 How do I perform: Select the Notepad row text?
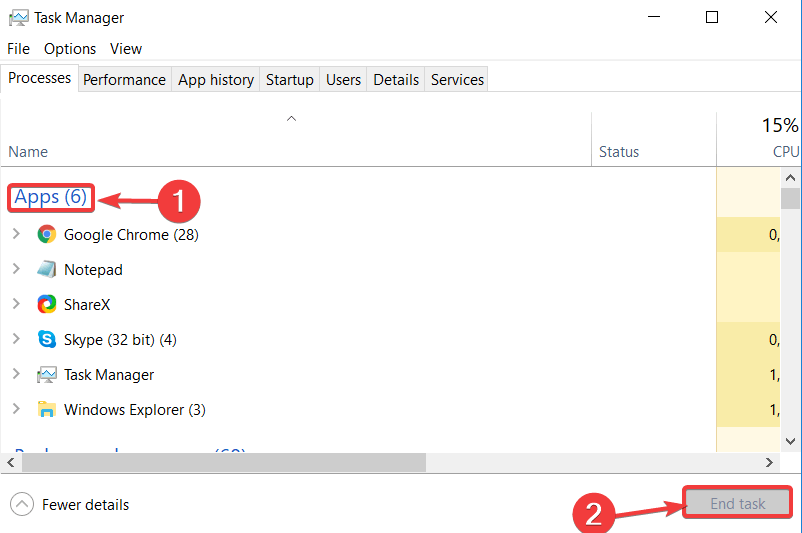pos(93,270)
